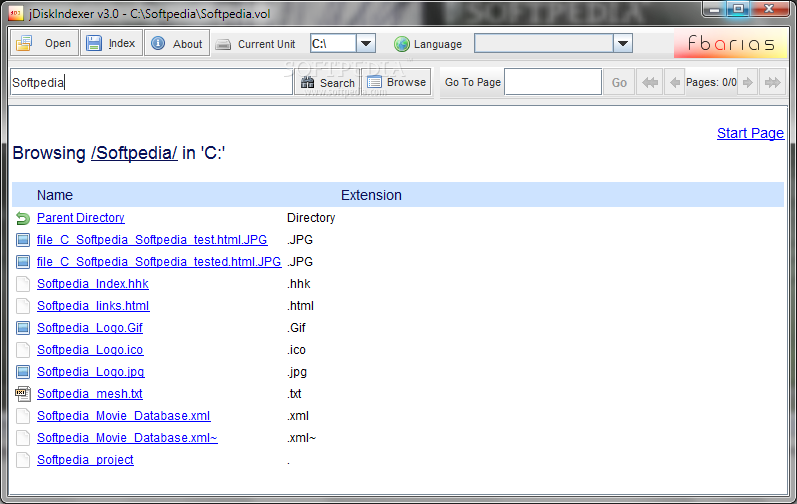
Task: Click the Extension column header
Action: pyautogui.click(x=371, y=195)
